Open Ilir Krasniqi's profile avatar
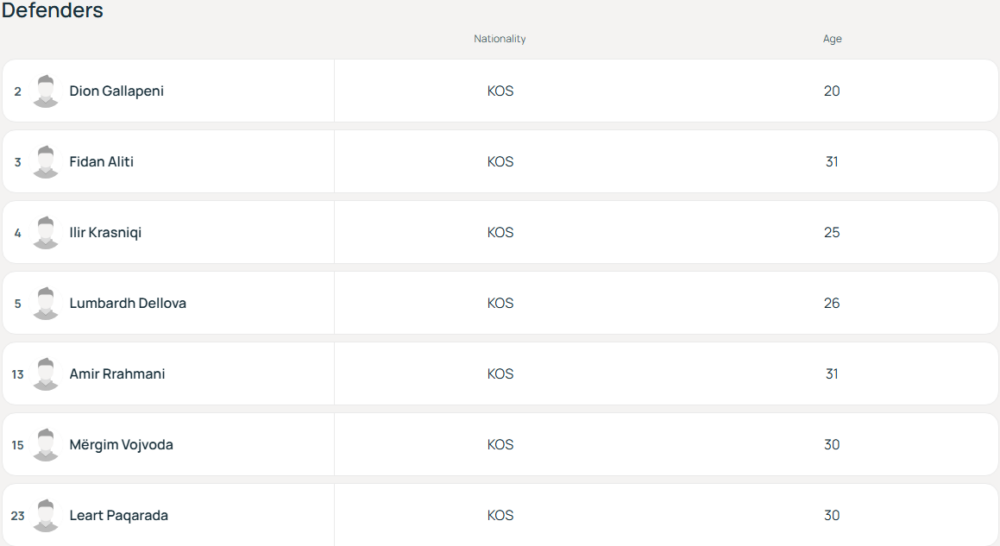Screen dimensions: 1000x546 (45, 233)
